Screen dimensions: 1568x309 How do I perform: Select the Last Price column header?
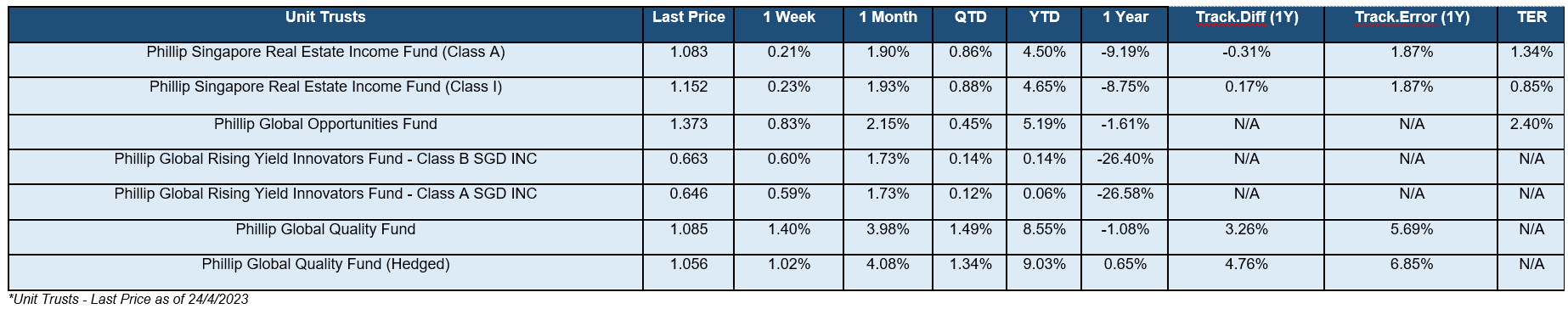[x=689, y=24]
